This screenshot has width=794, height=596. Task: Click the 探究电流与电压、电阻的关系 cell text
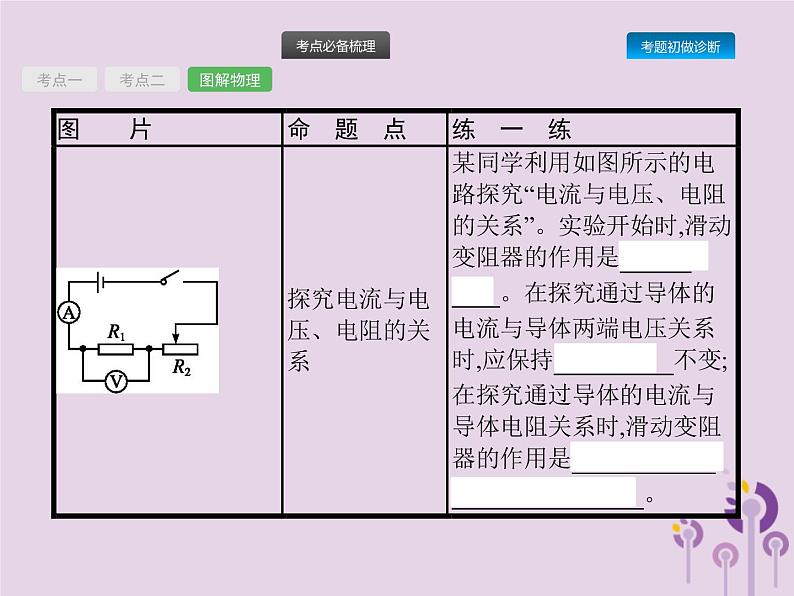358,330
